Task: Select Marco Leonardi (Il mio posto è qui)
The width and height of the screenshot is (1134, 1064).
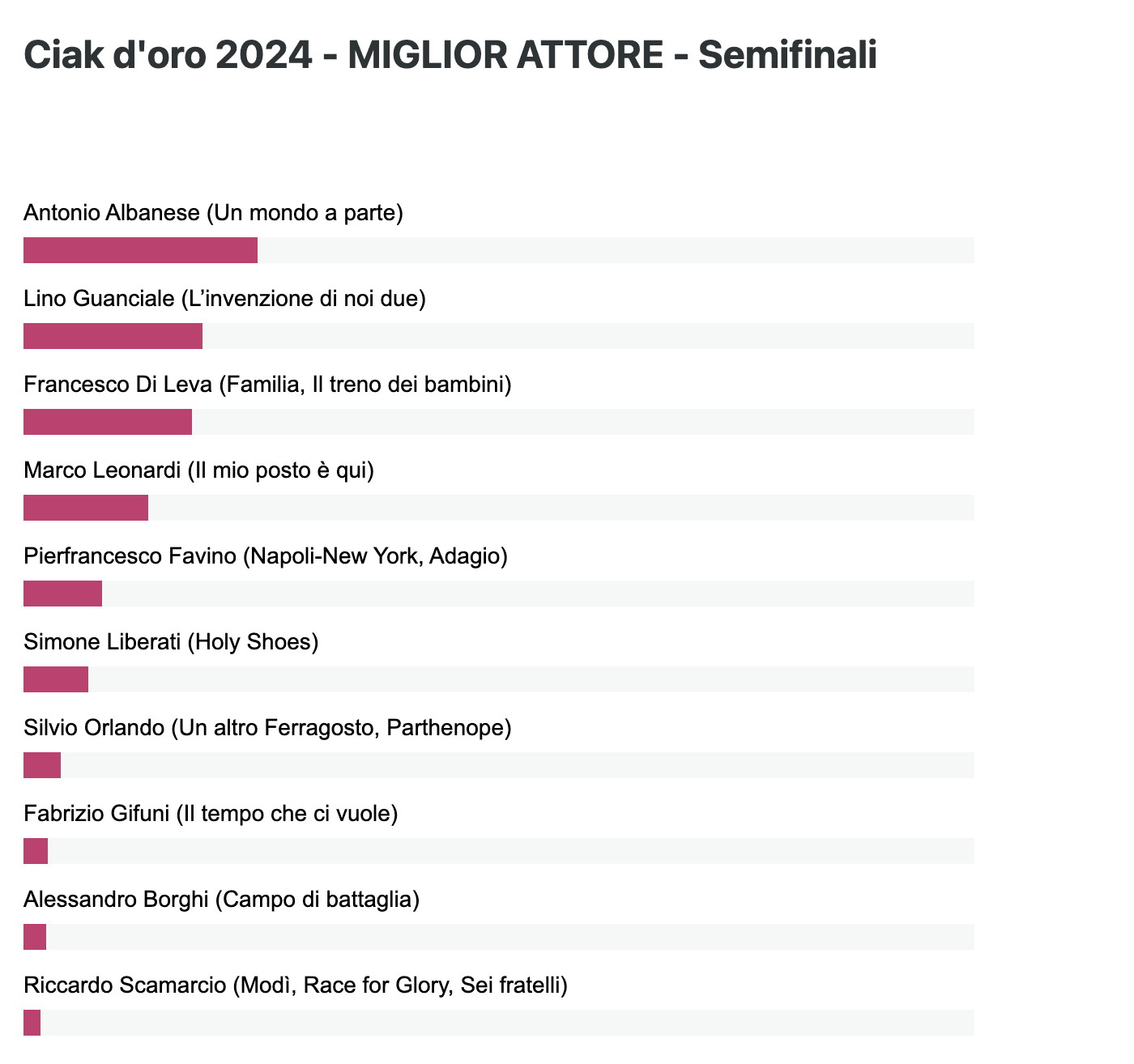Action: pyautogui.click(x=199, y=470)
